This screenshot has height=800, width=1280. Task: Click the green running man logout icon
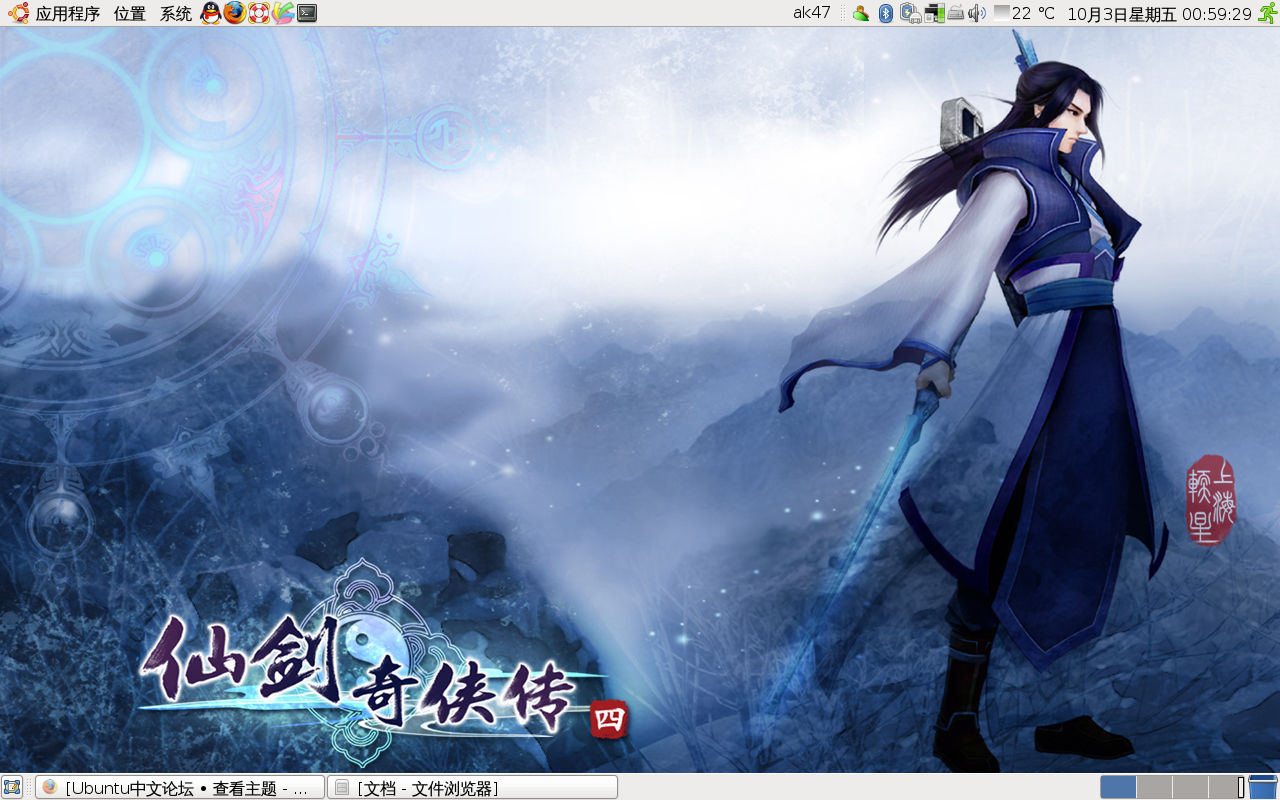click(x=1267, y=13)
